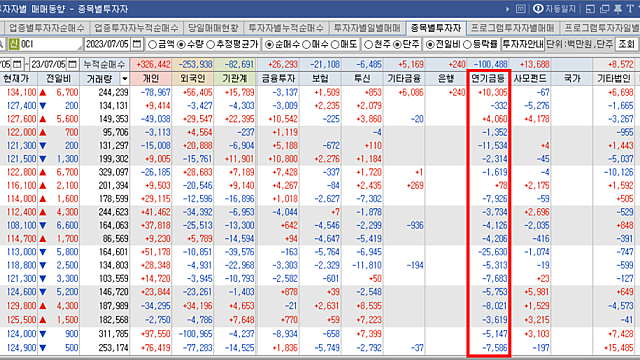This screenshot has height=360, width=640.
Task: Switch to the 업종별투자자순매수 tab
Action: click(47, 28)
